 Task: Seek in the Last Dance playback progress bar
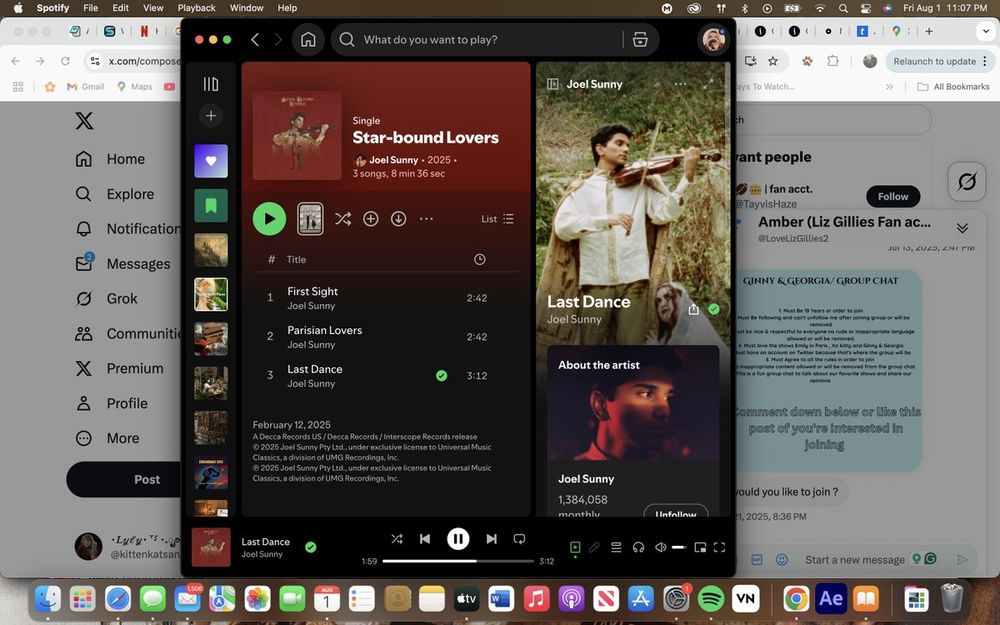click(458, 561)
